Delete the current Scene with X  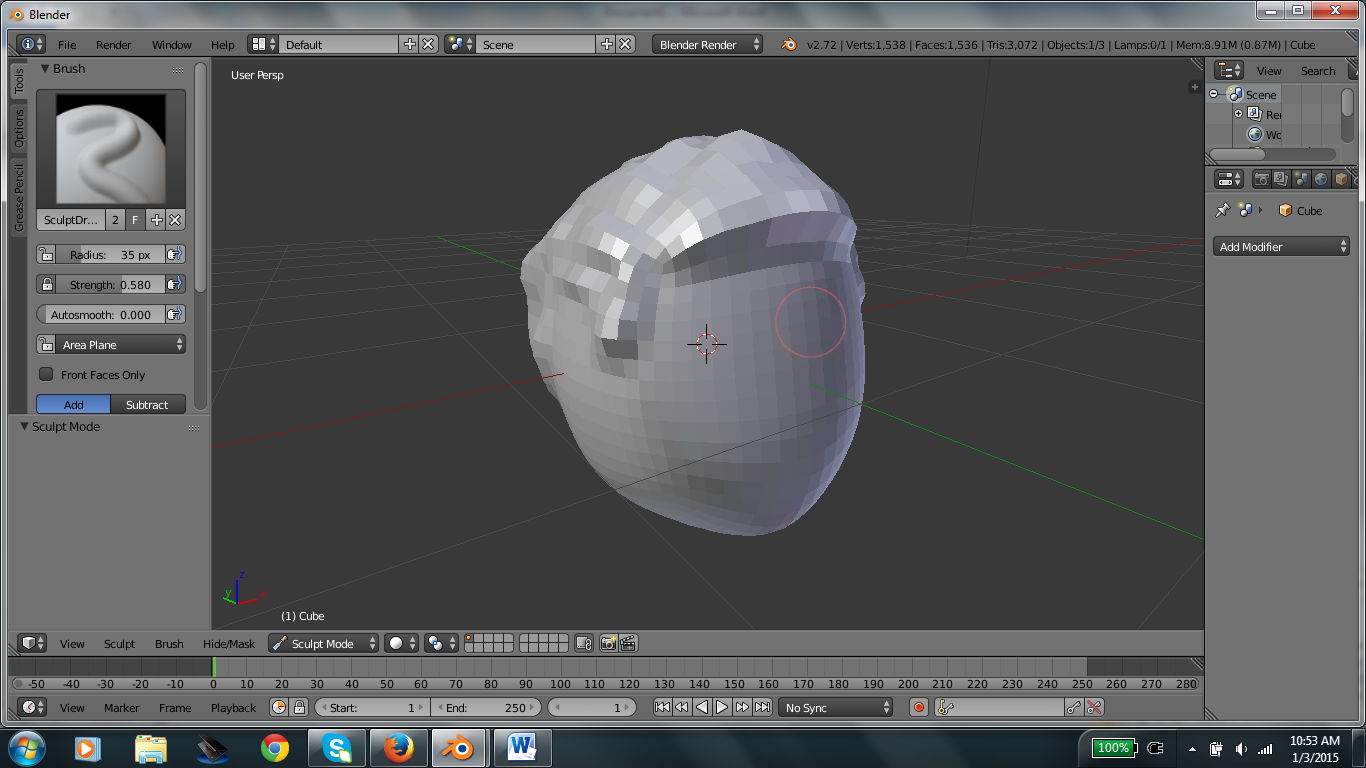[625, 44]
